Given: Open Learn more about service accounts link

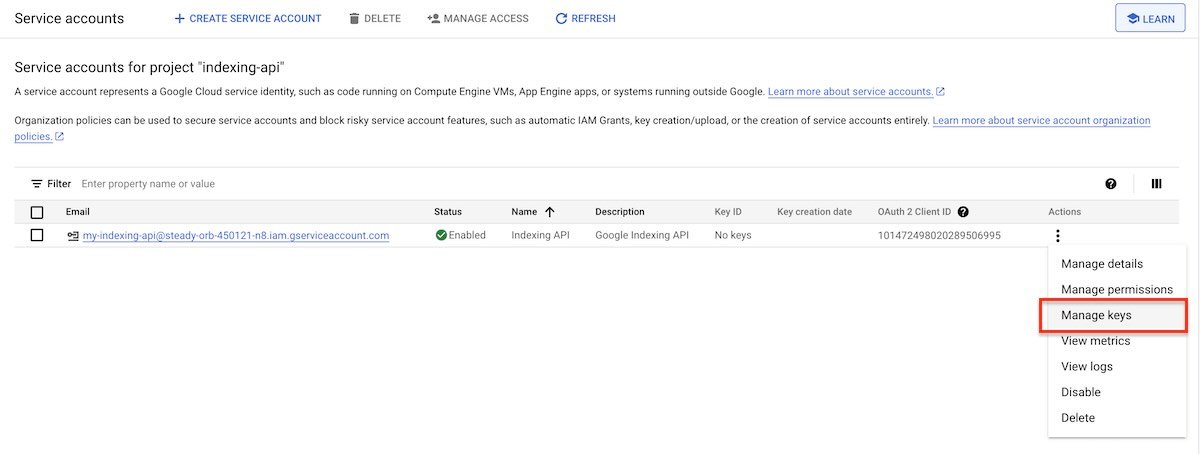Looking at the screenshot, I should coord(850,92).
